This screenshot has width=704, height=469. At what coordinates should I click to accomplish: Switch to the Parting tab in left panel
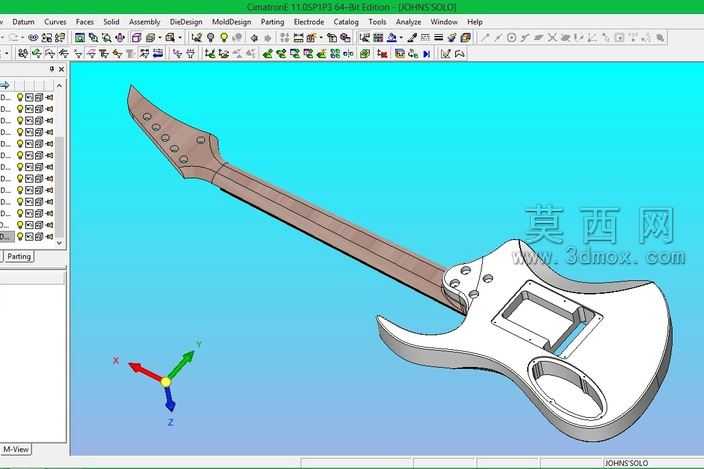(19, 256)
